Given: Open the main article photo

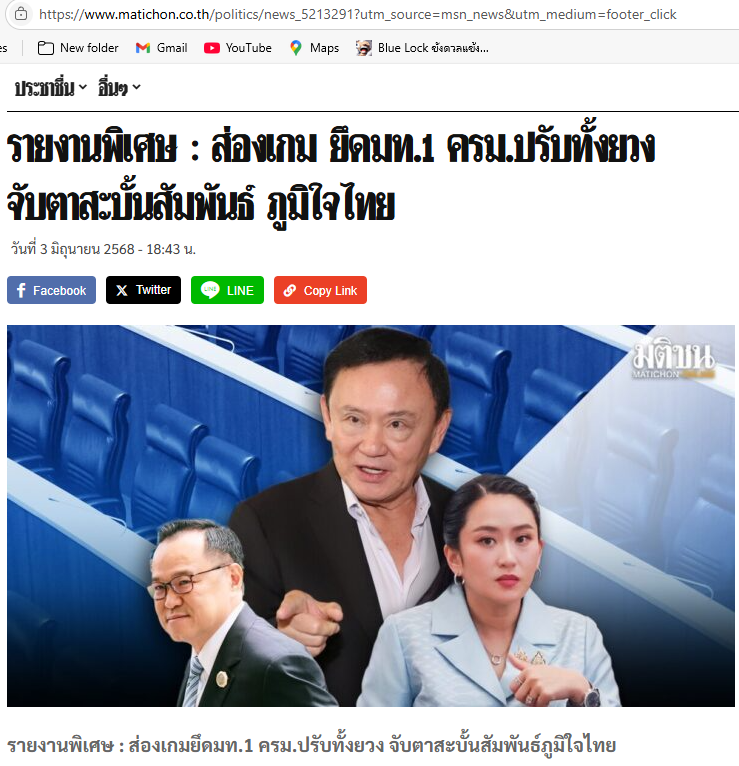Looking at the screenshot, I should 371,516.
